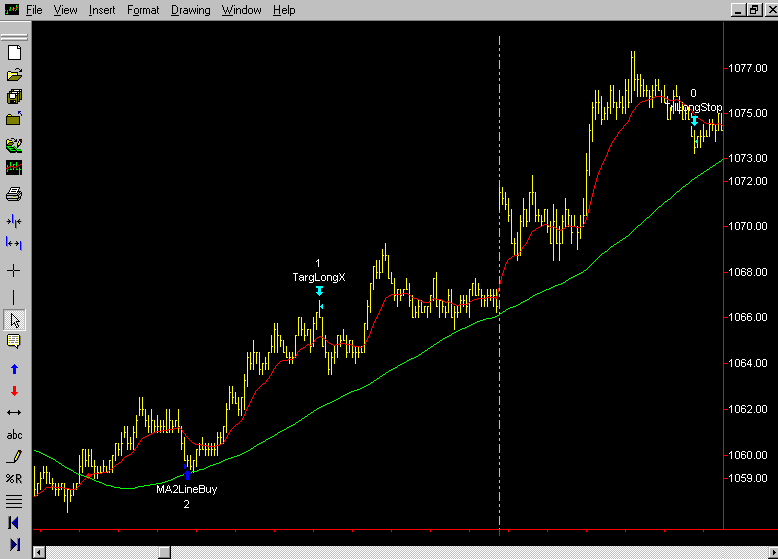This screenshot has width=778, height=559.
Task: Click the folder with up-arrow icon
Action: coord(14,119)
